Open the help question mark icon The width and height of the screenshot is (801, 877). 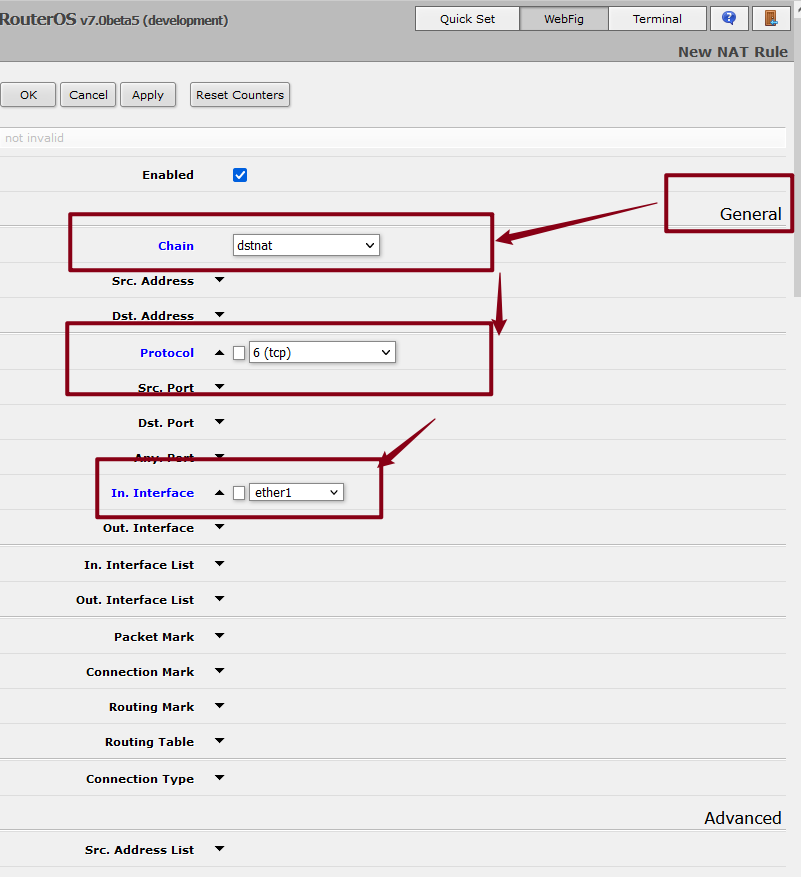[x=728, y=18]
